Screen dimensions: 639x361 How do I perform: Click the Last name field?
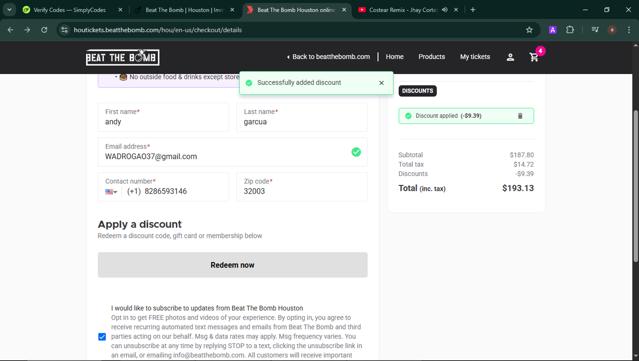pos(302,117)
